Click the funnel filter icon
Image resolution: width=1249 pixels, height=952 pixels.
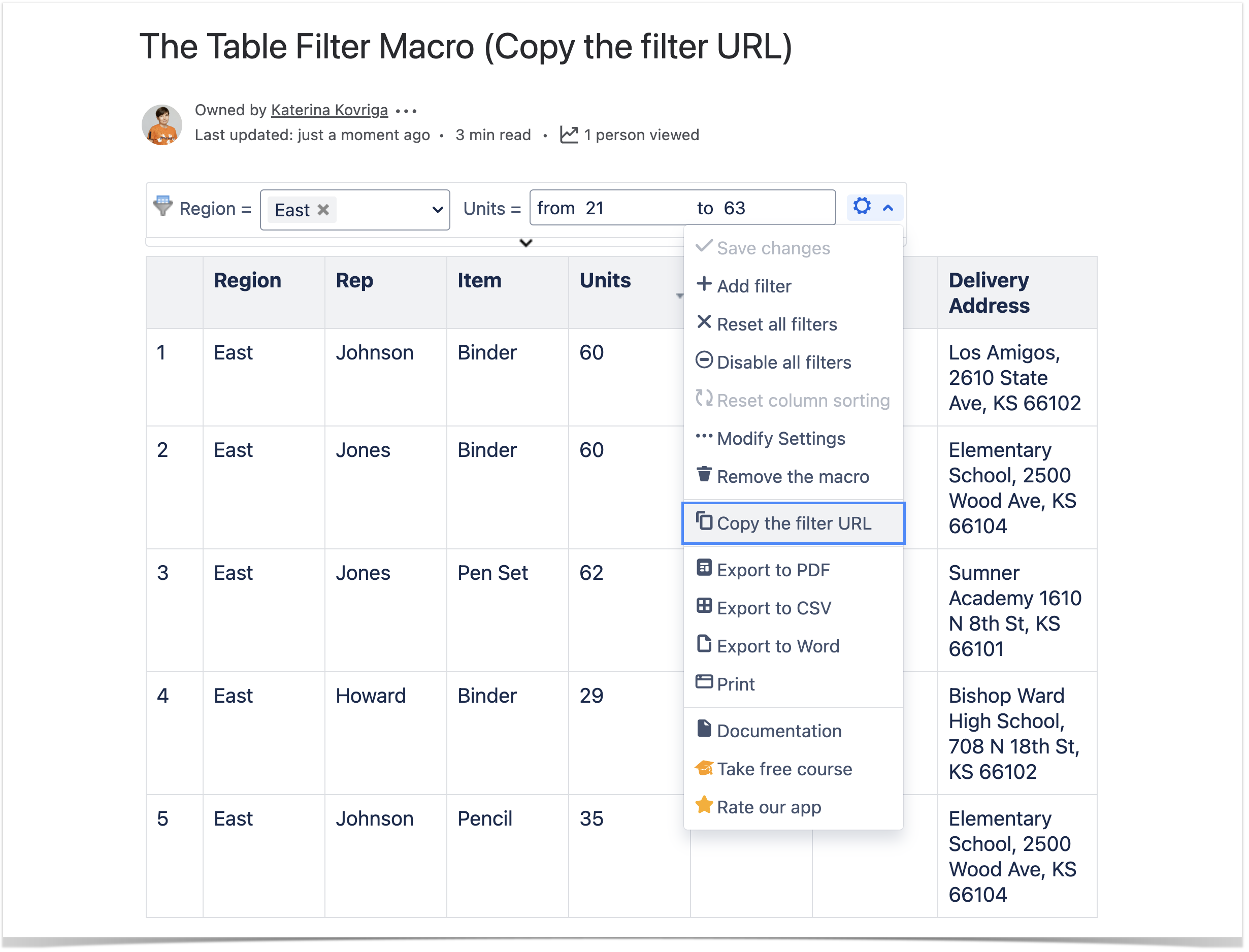(x=162, y=206)
